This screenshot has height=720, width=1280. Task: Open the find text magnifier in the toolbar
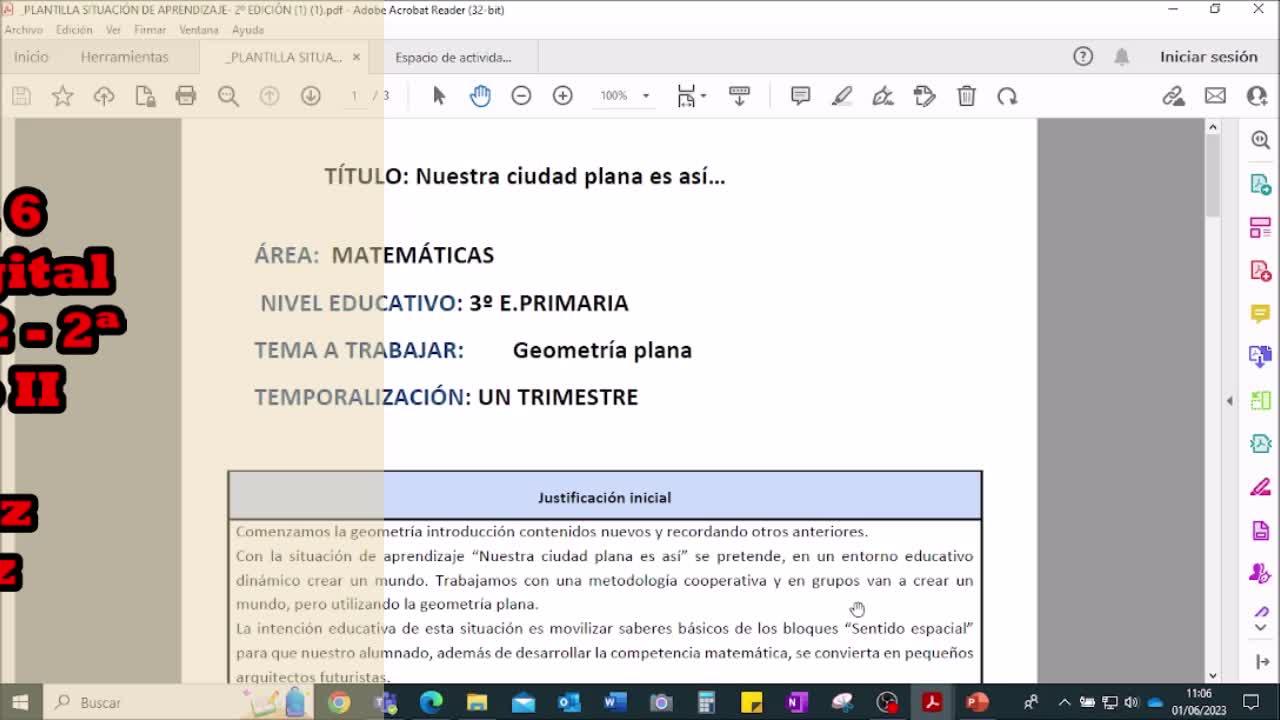(228, 96)
